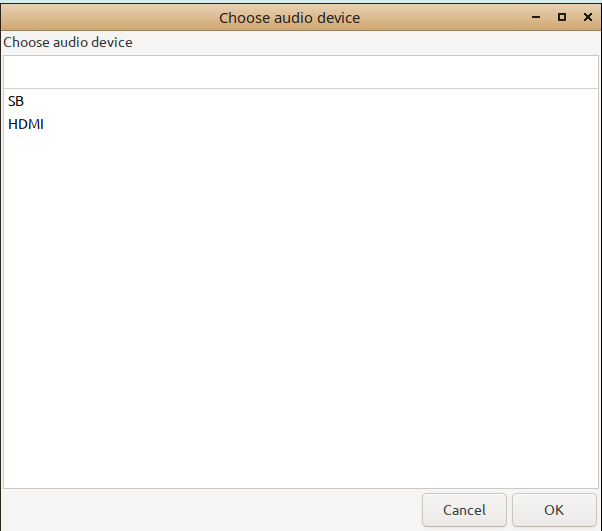Click the "Choose audio device" label below title
The image size is (602, 531).
pos(68,43)
